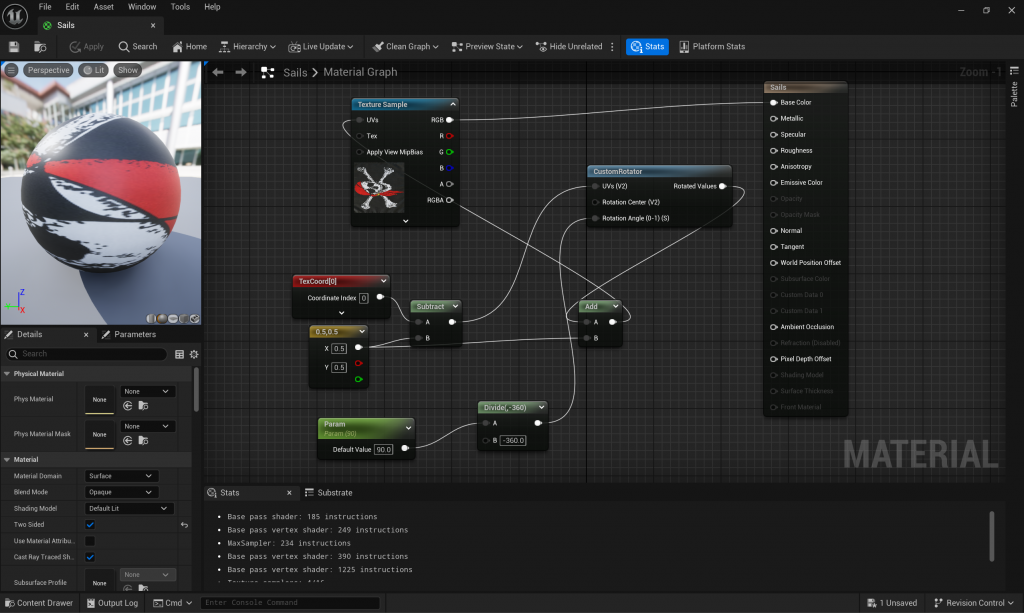Click the Details search field

click(x=86, y=354)
